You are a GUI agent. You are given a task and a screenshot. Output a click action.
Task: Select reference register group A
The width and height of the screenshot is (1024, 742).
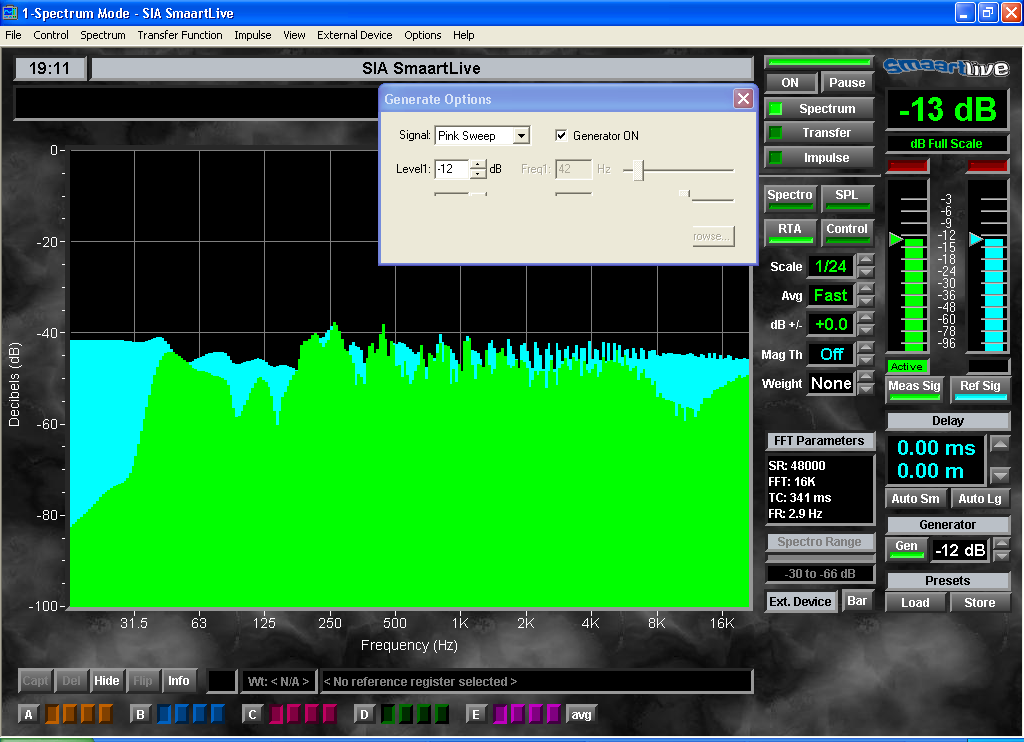point(28,715)
